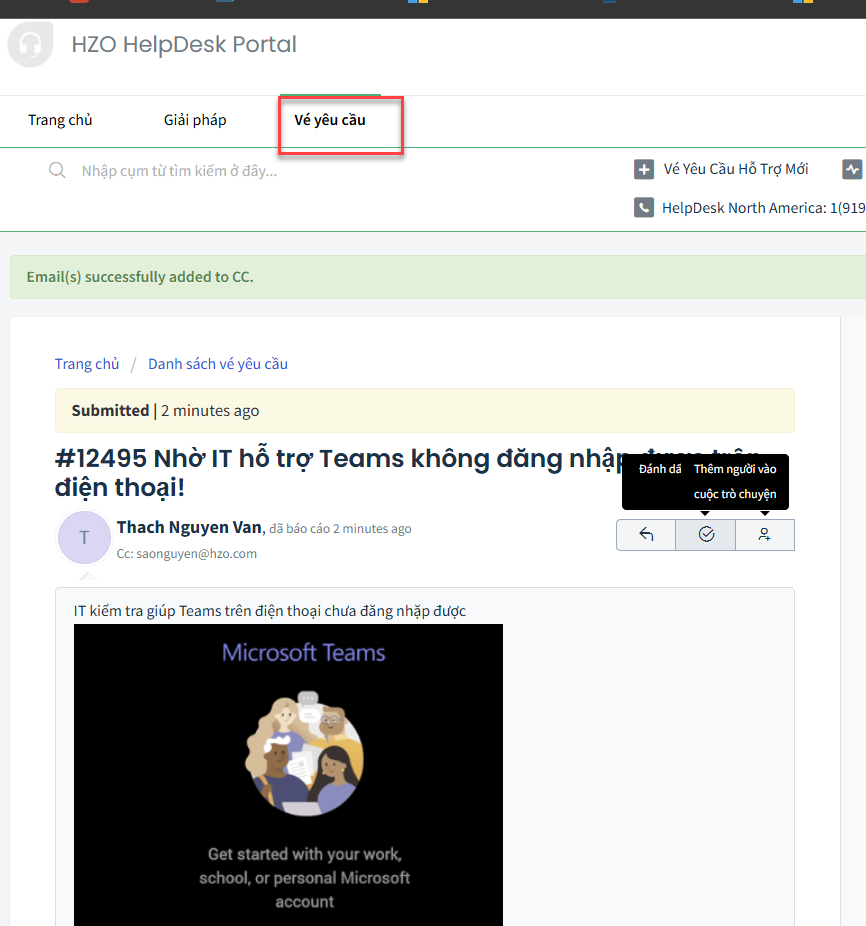Screen dimensions: 866x926
Task: Click the activity pulse icon
Action: click(x=852, y=169)
